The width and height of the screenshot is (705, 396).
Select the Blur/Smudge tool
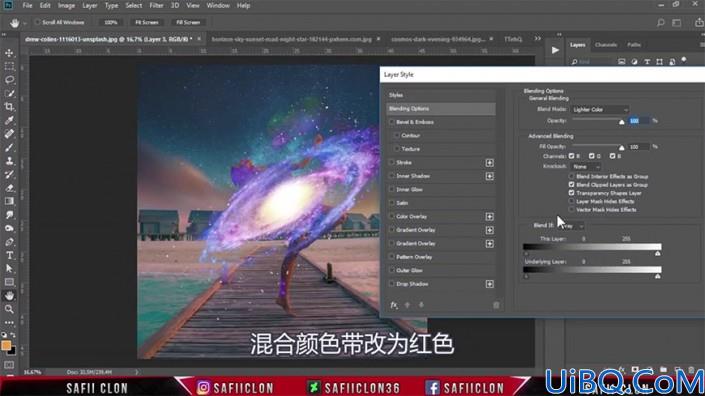click(x=9, y=215)
